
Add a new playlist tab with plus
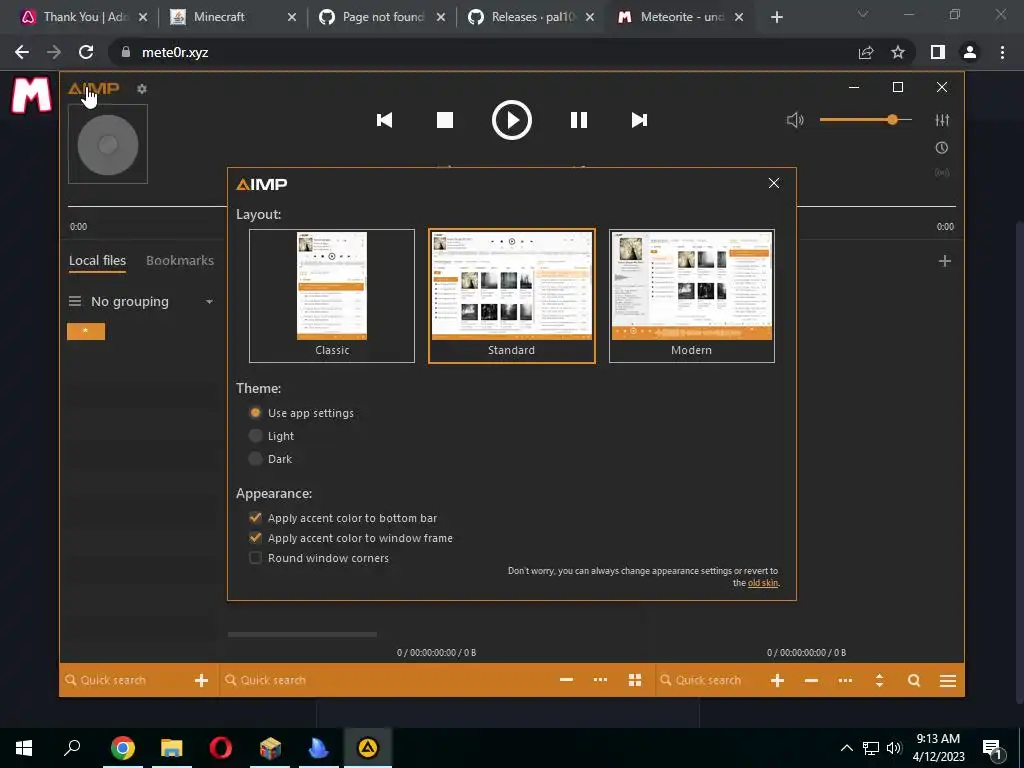(x=944, y=261)
